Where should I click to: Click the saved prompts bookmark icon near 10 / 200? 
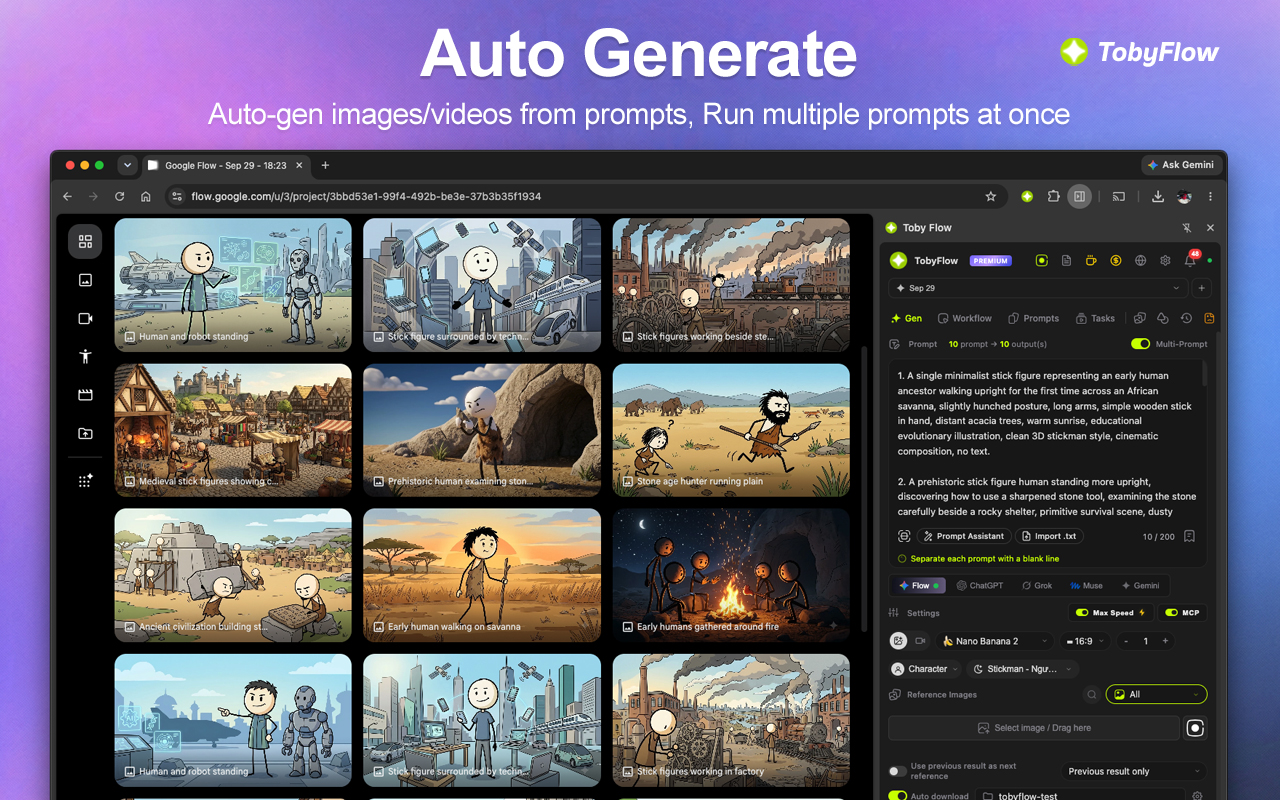(x=1189, y=536)
